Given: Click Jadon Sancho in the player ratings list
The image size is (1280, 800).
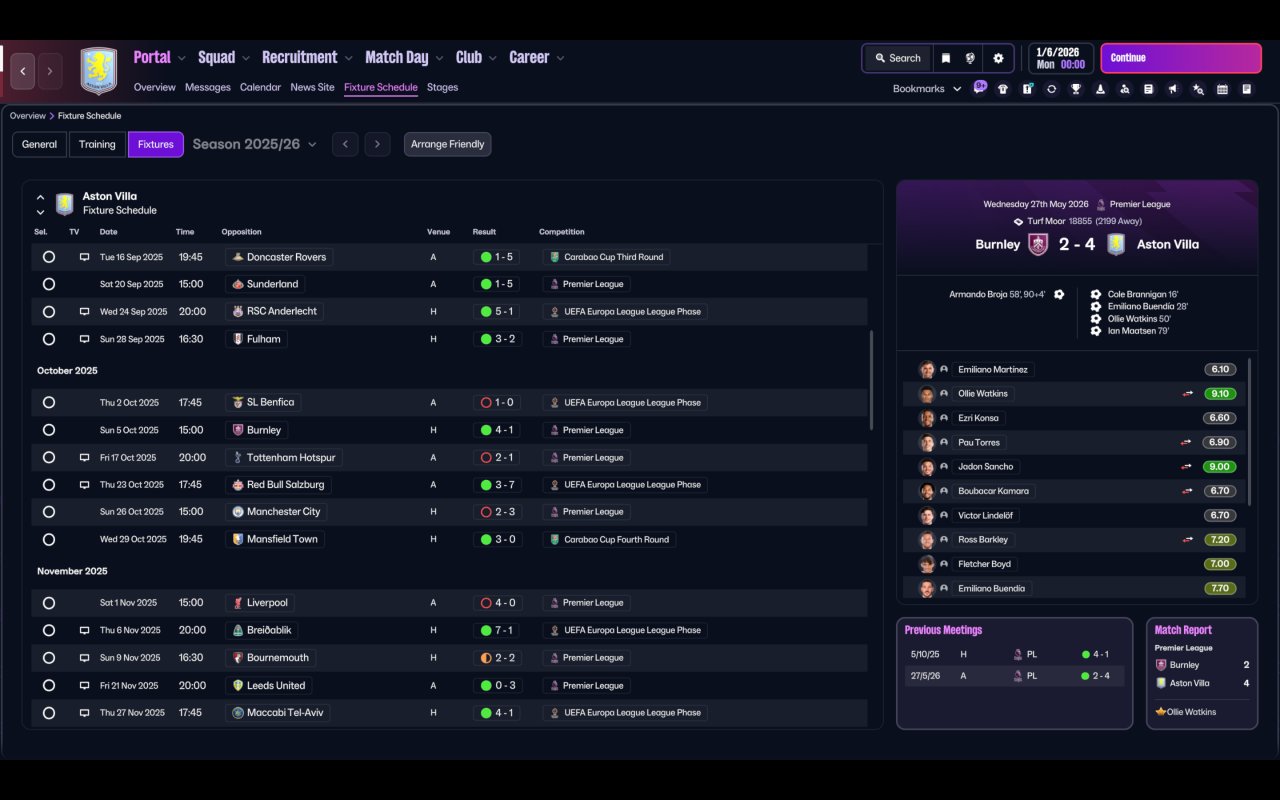Looking at the screenshot, I should pyautogui.click(x=985, y=467).
